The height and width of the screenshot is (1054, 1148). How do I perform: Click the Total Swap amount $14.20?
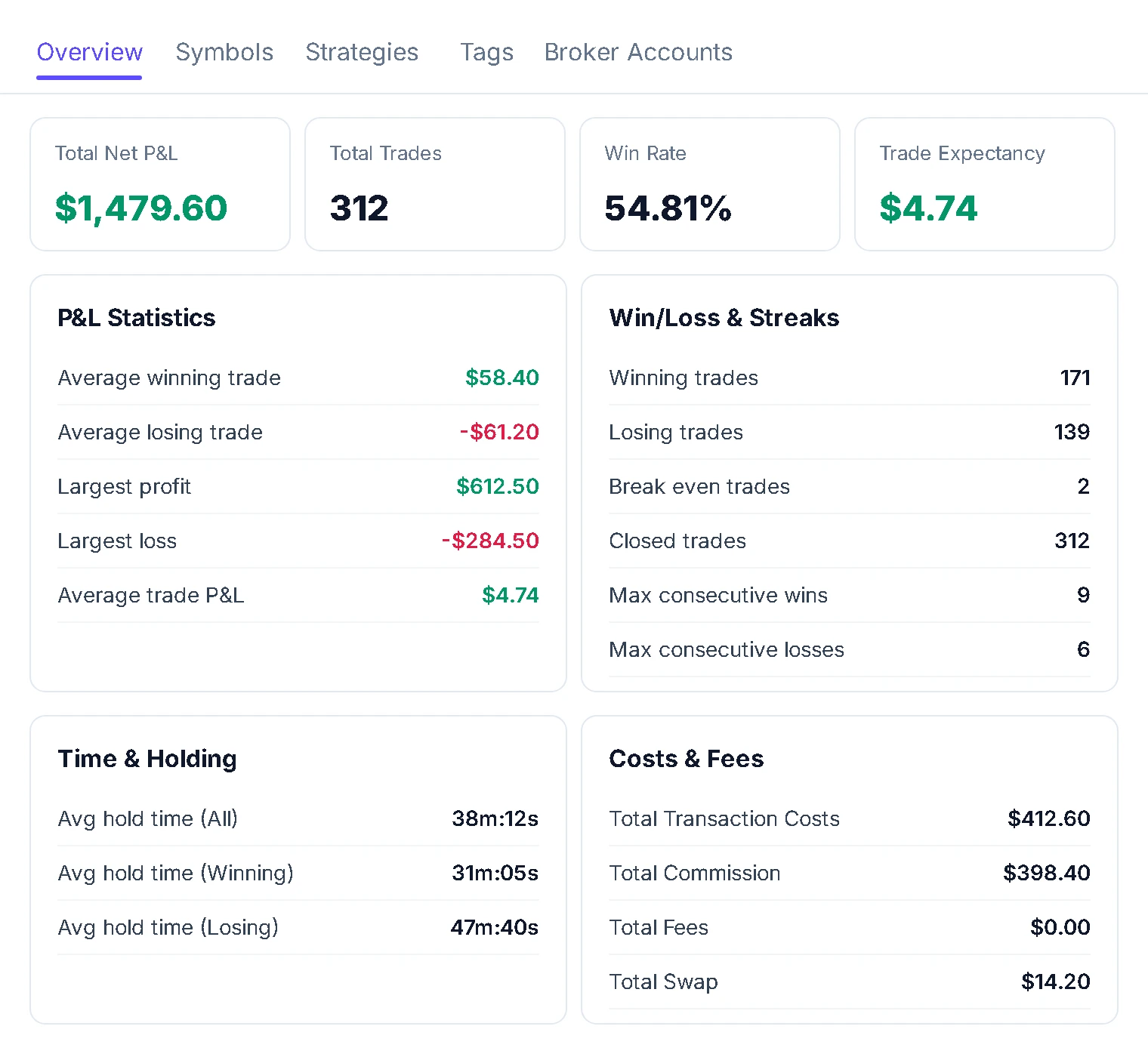coord(1055,982)
